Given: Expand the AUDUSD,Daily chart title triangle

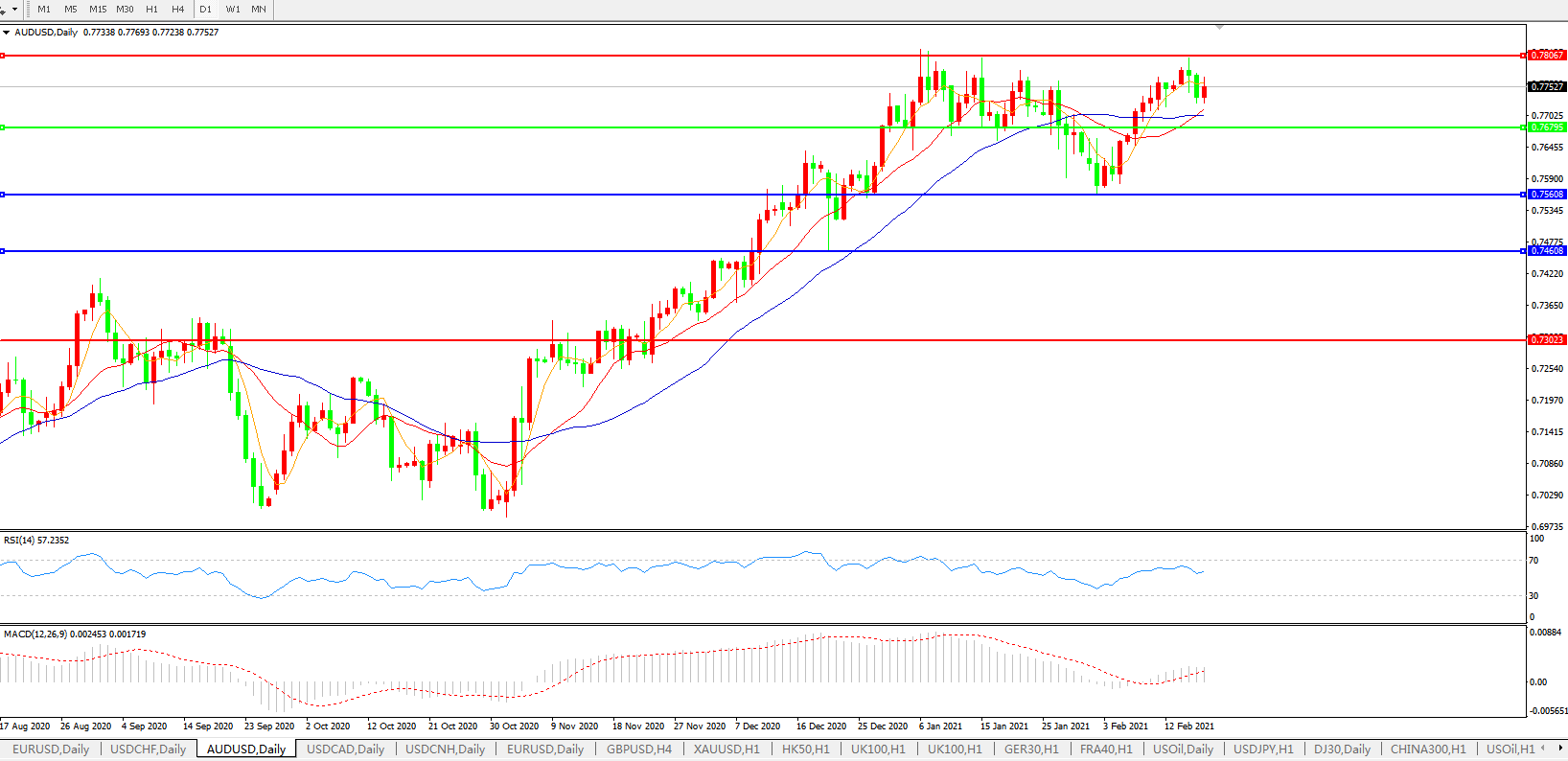Looking at the screenshot, I should pyautogui.click(x=7, y=33).
